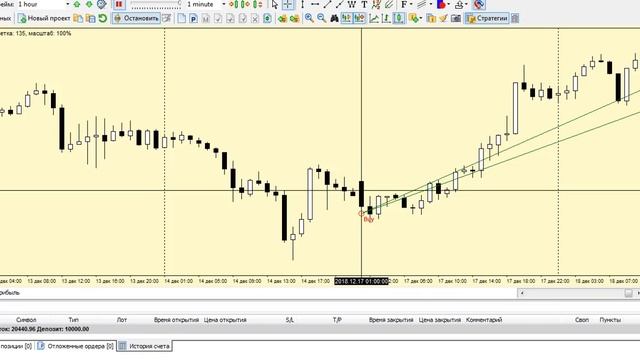Select the W wave symbols tool

coord(351,4)
